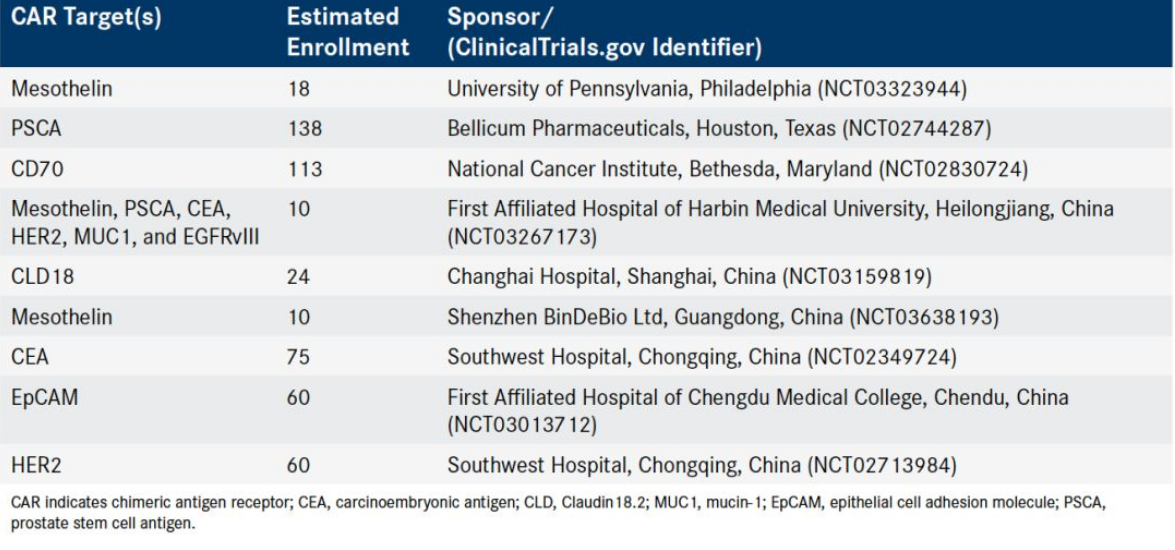Click the NCT03159819 trial identifier
Screen dimensions: 1175x550
(x=856, y=277)
